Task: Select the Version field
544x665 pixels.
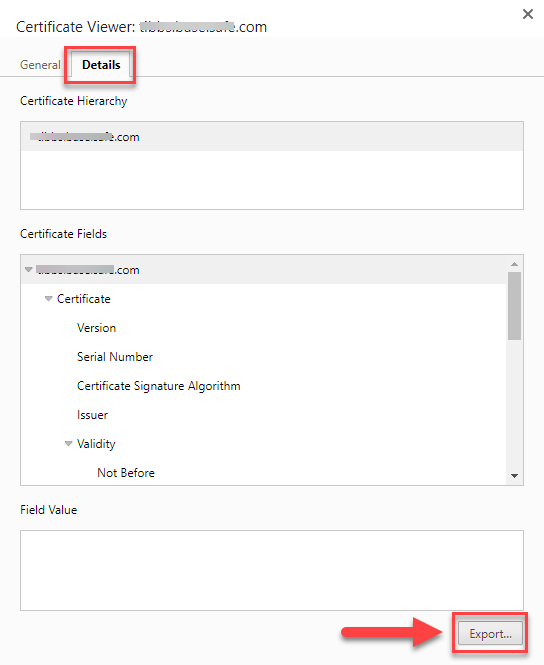Action: pyautogui.click(x=264, y=328)
